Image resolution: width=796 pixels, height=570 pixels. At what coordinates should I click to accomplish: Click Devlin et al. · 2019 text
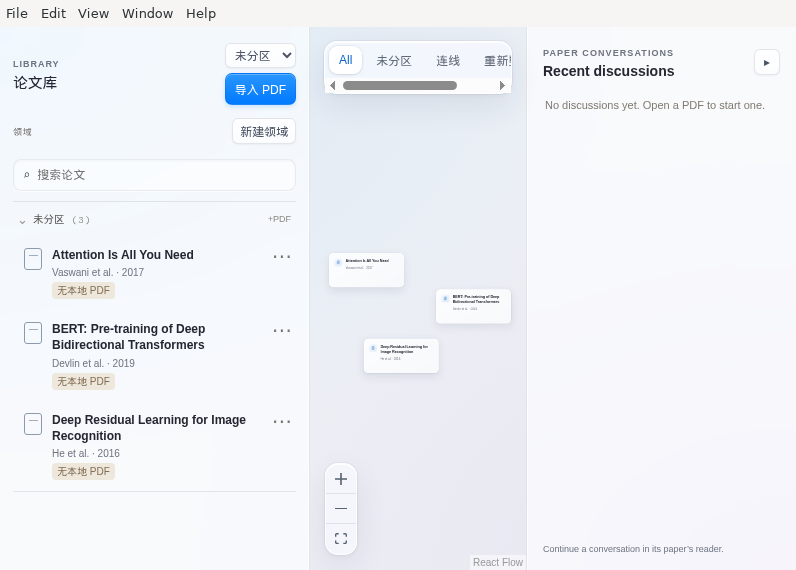tap(93, 363)
